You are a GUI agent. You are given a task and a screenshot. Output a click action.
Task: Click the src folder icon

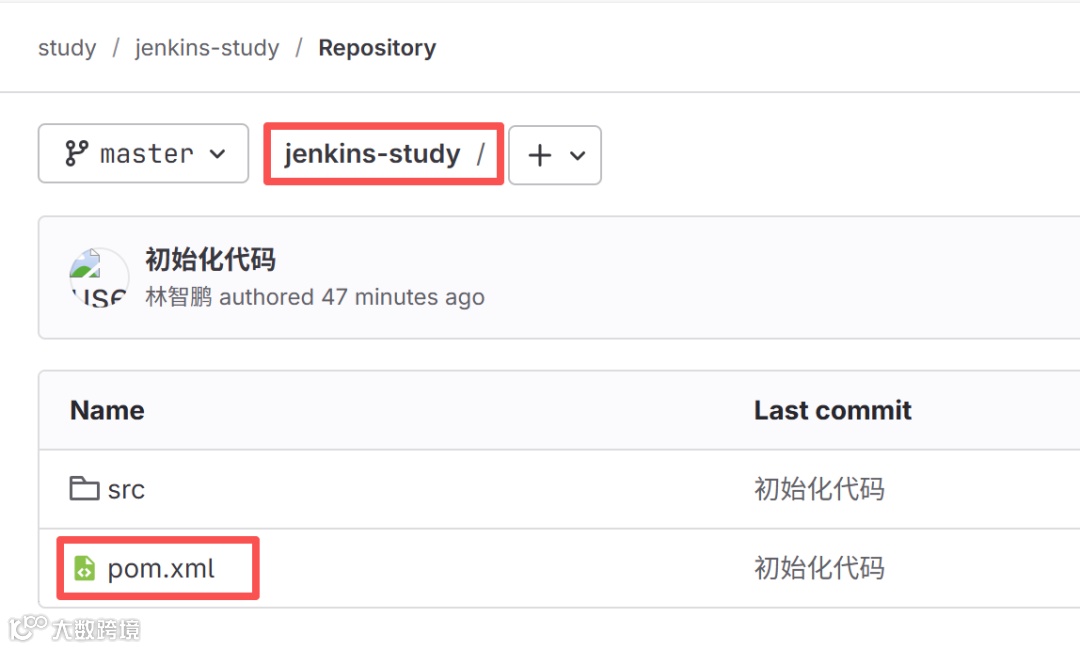(x=85, y=488)
